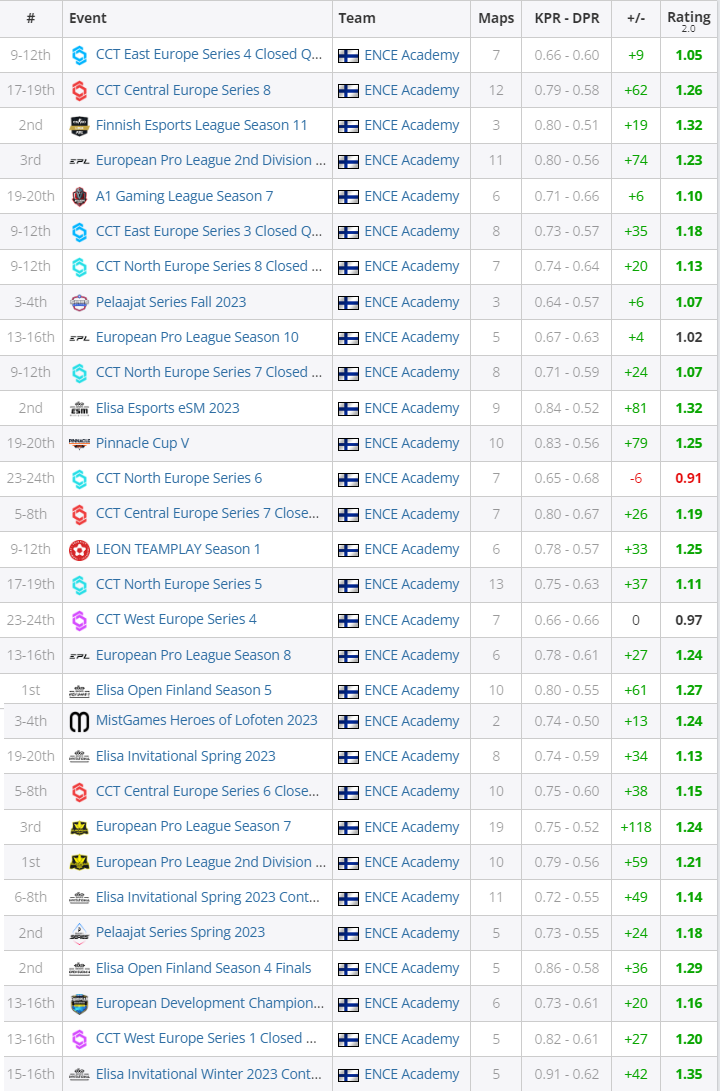Open the Pelaajat Series Fall 2023 event link
The width and height of the screenshot is (720, 1091).
(x=170, y=302)
